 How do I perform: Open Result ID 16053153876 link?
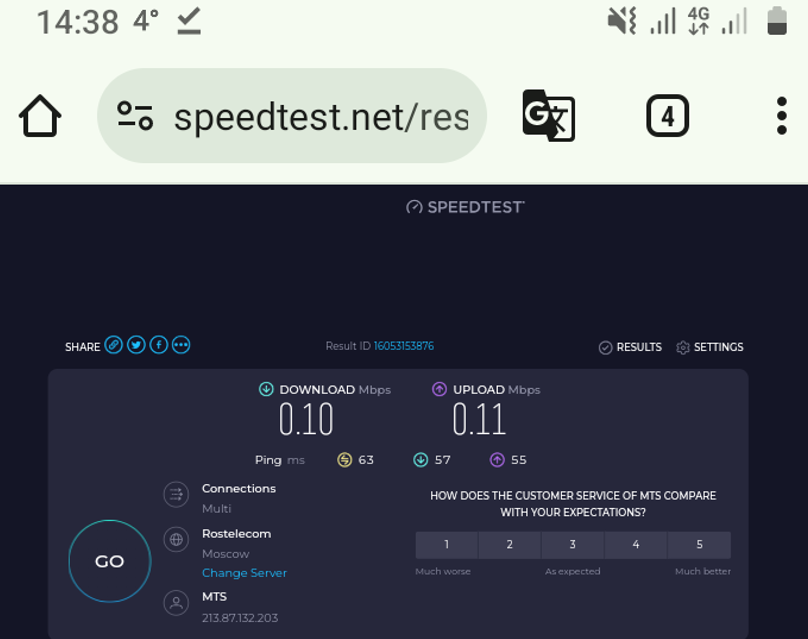point(403,346)
